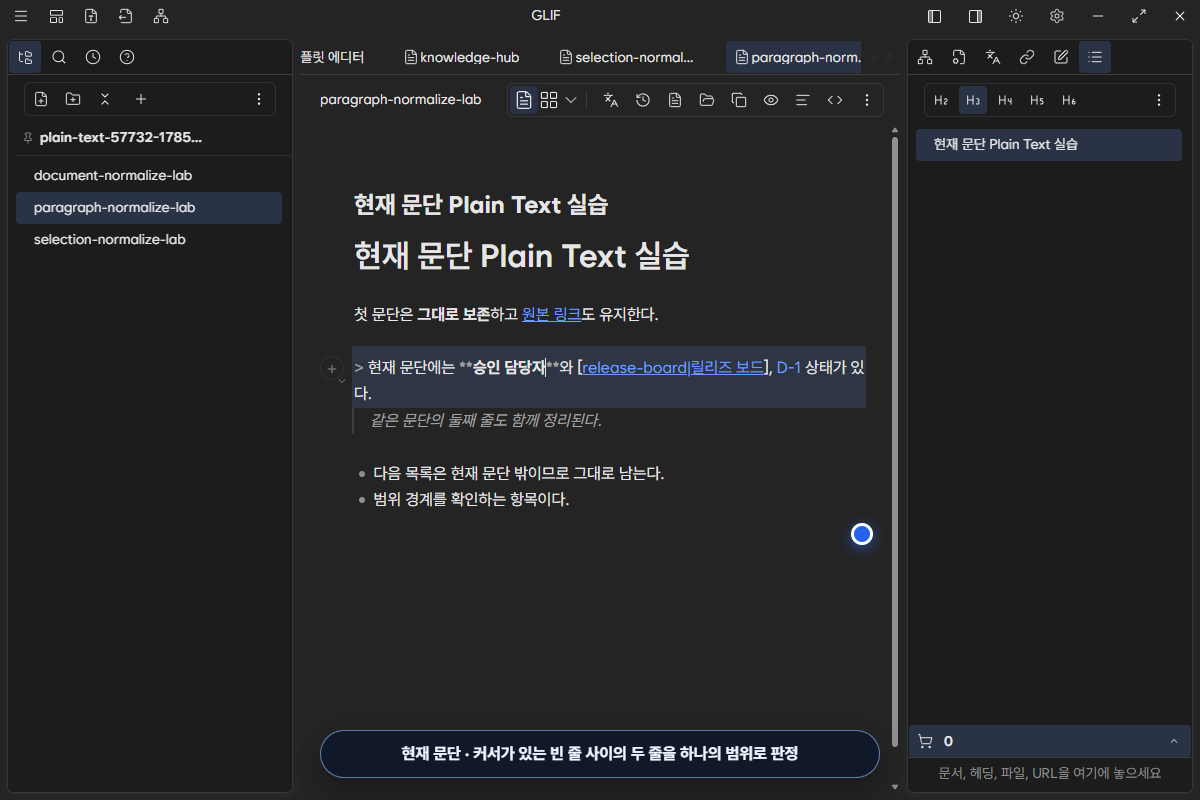Select outline list tab in right panel
1200x800 pixels.
tap(1095, 57)
